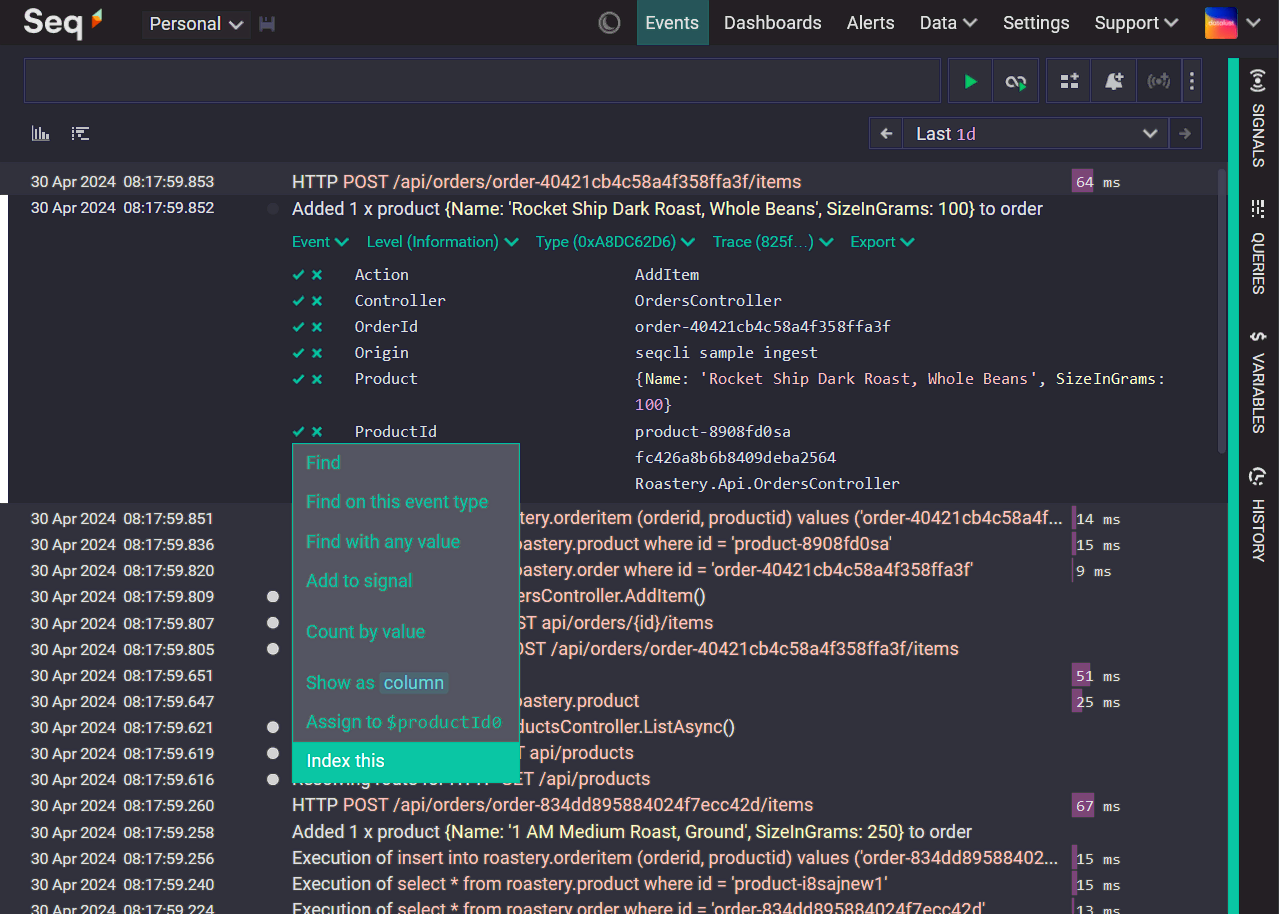The image size is (1279, 914).
Task: Exclude Action property with x icon
Action: click(317, 274)
